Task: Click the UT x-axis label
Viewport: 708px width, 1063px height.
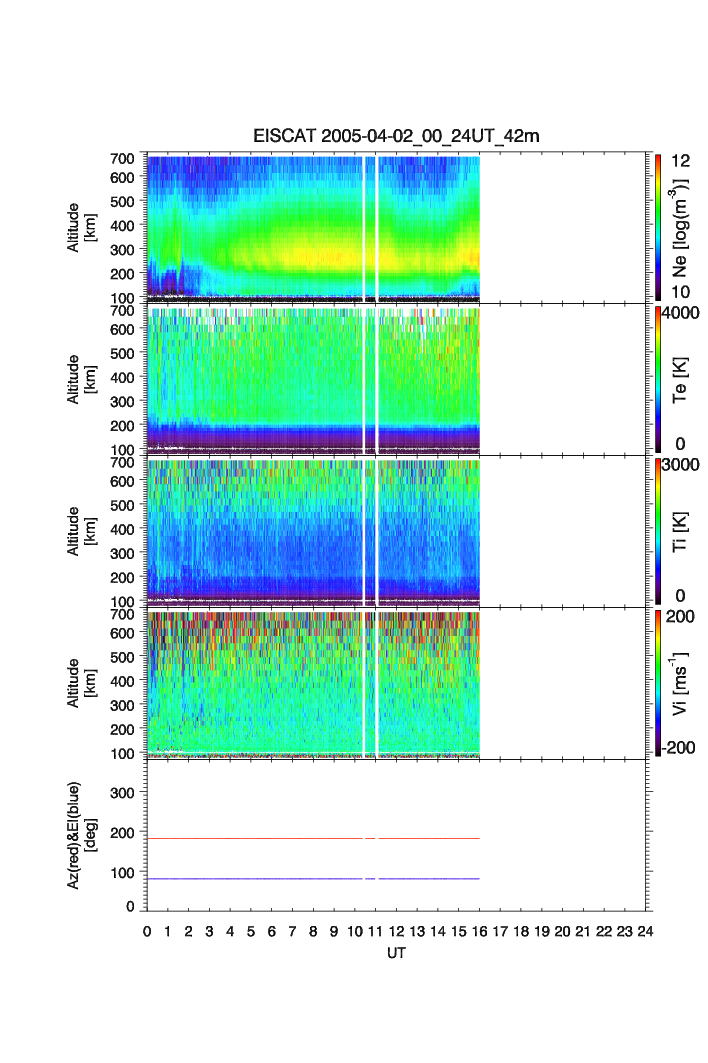Action: click(396, 954)
